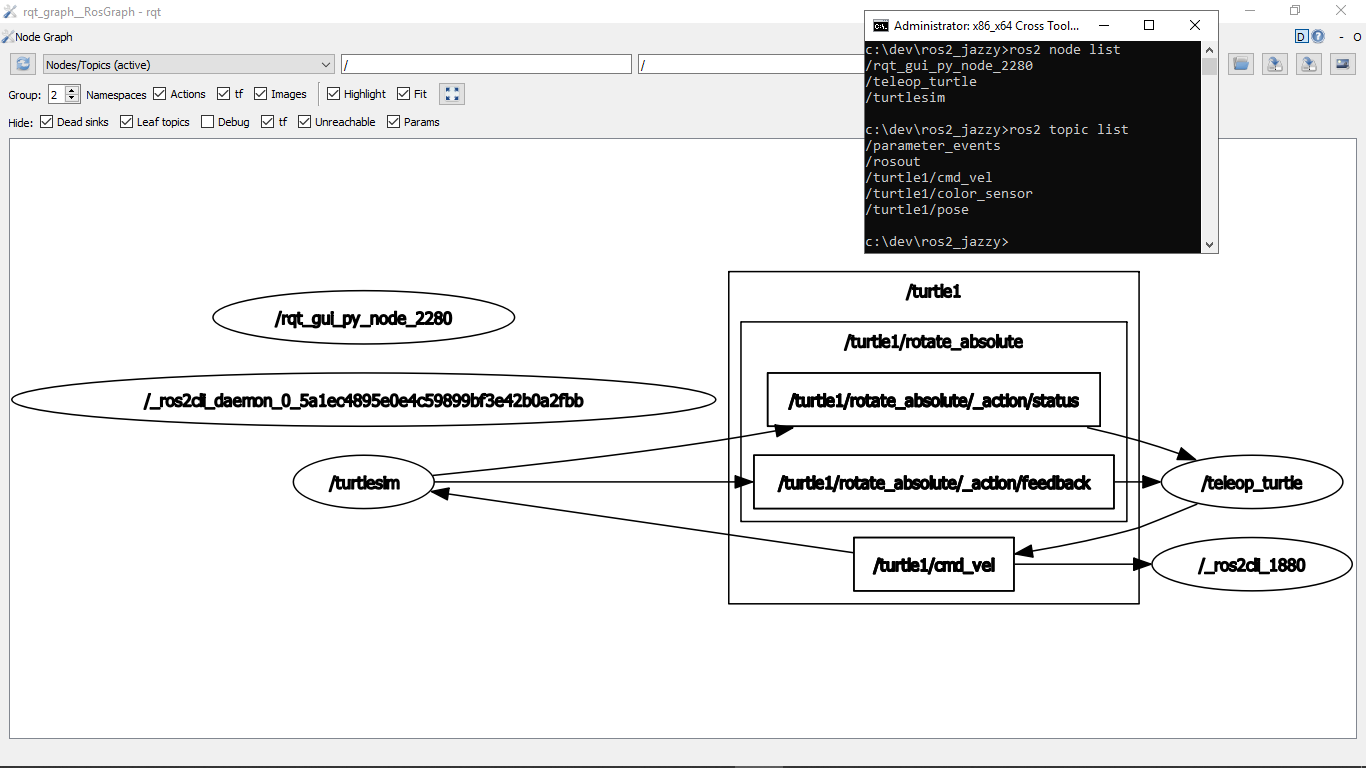
Task: Click the O close-plugin button
Action: coord(1357,37)
